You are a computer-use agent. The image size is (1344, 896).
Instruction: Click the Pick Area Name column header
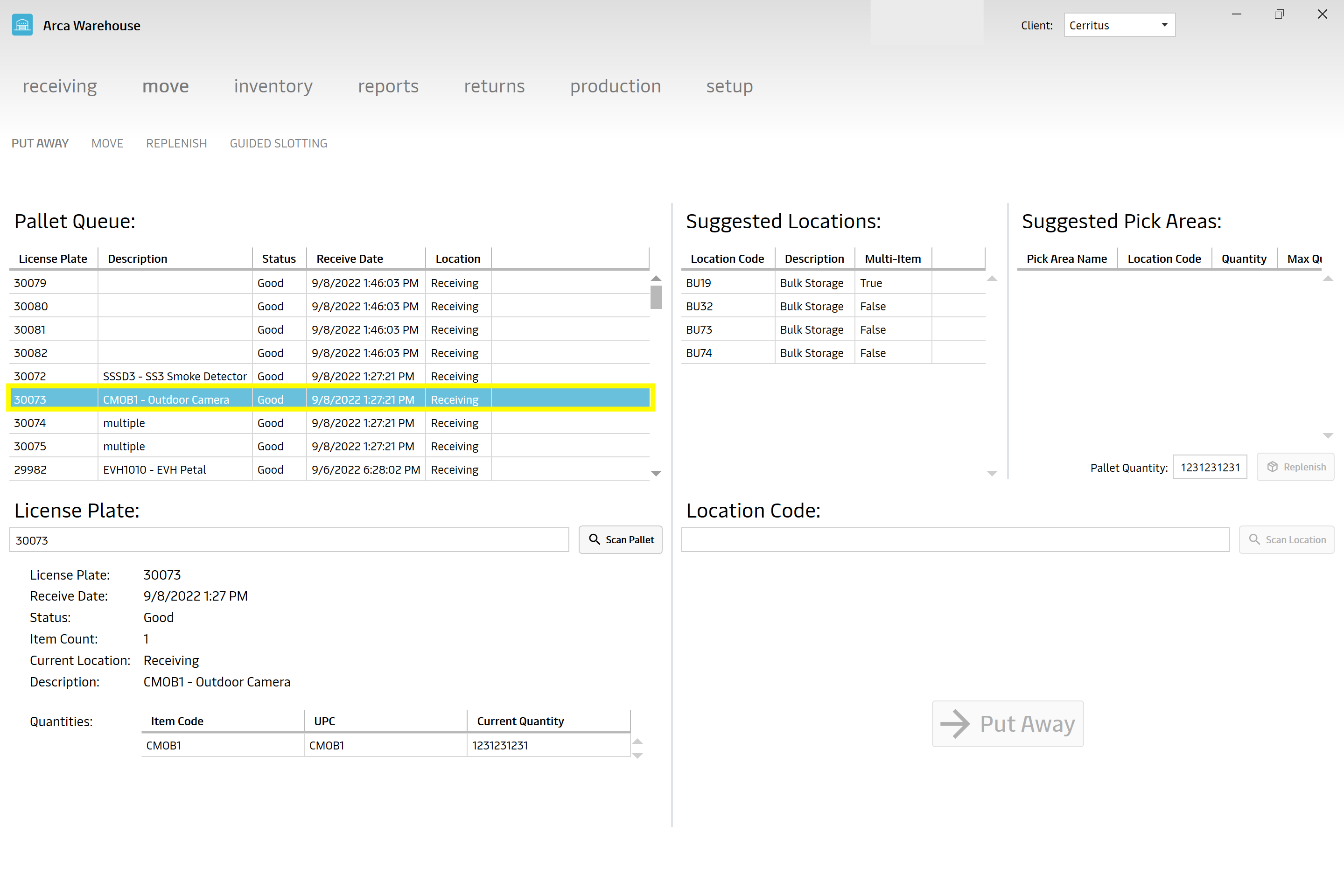pos(1067,258)
